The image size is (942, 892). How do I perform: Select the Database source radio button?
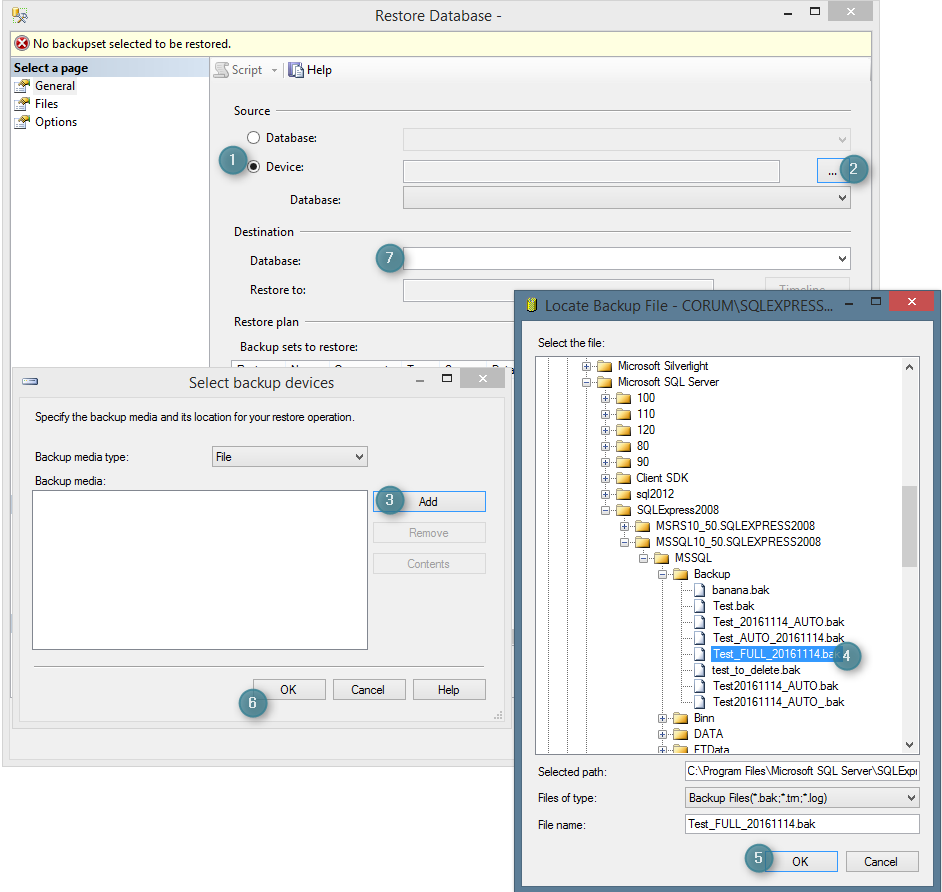(x=254, y=137)
